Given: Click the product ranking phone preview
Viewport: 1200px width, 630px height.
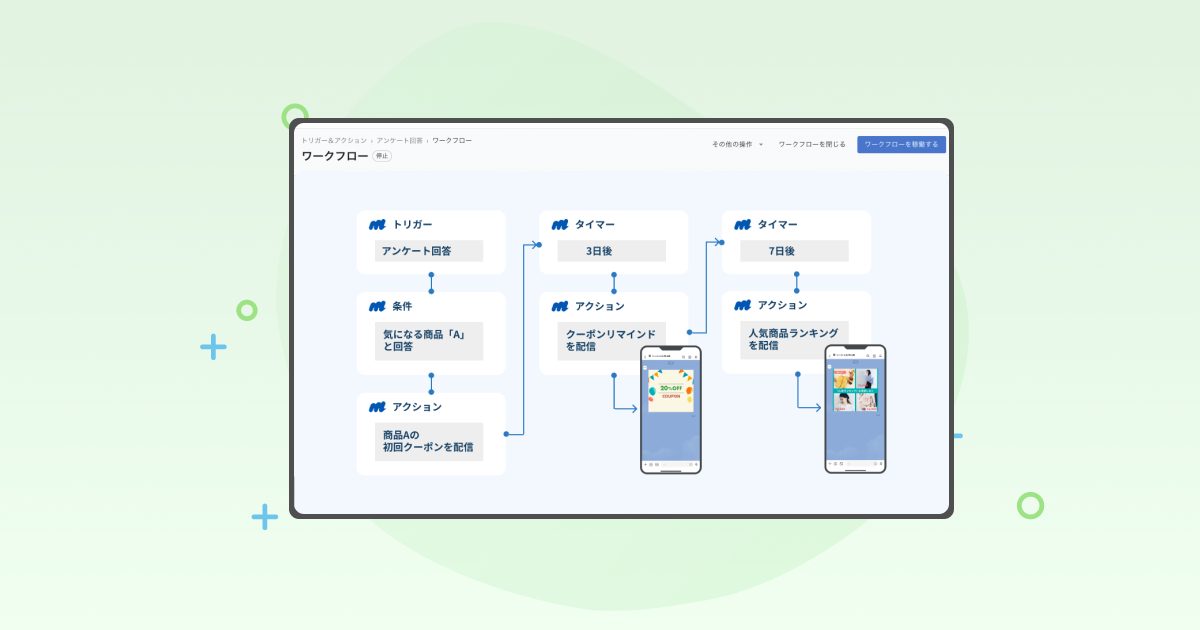Looking at the screenshot, I should pos(855,409).
